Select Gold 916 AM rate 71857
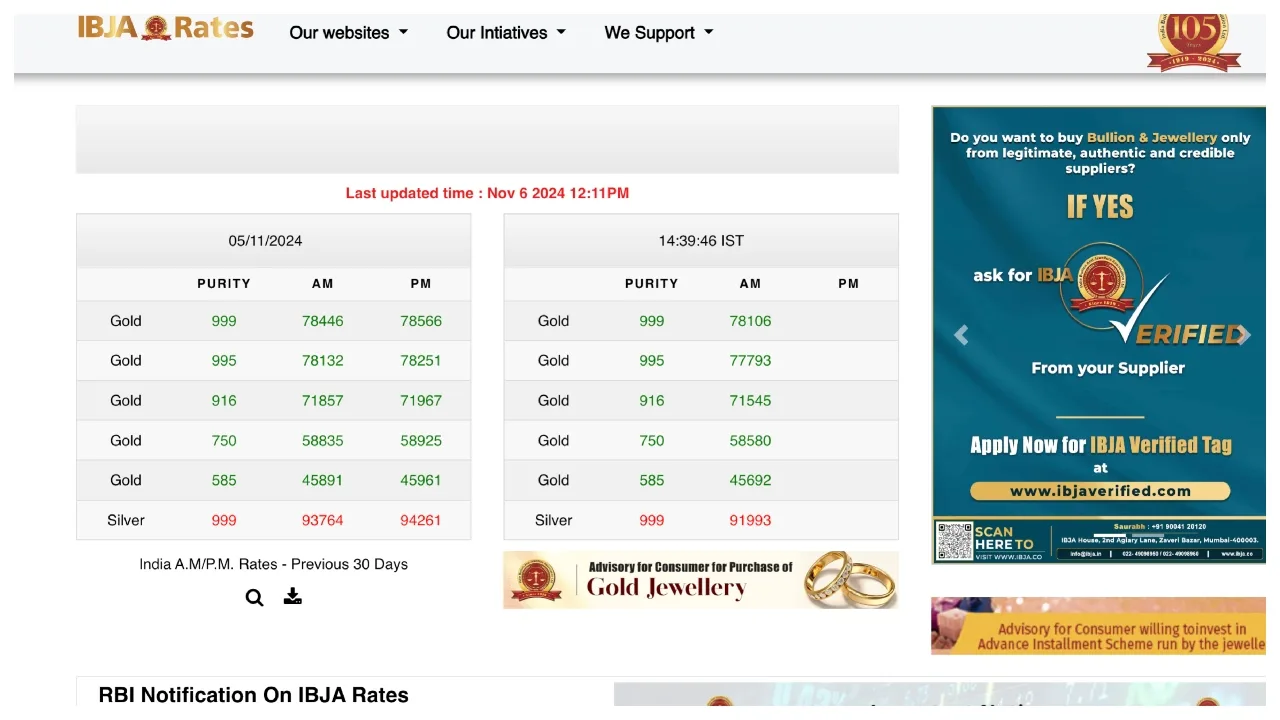The image size is (1280, 720). click(323, 401)
